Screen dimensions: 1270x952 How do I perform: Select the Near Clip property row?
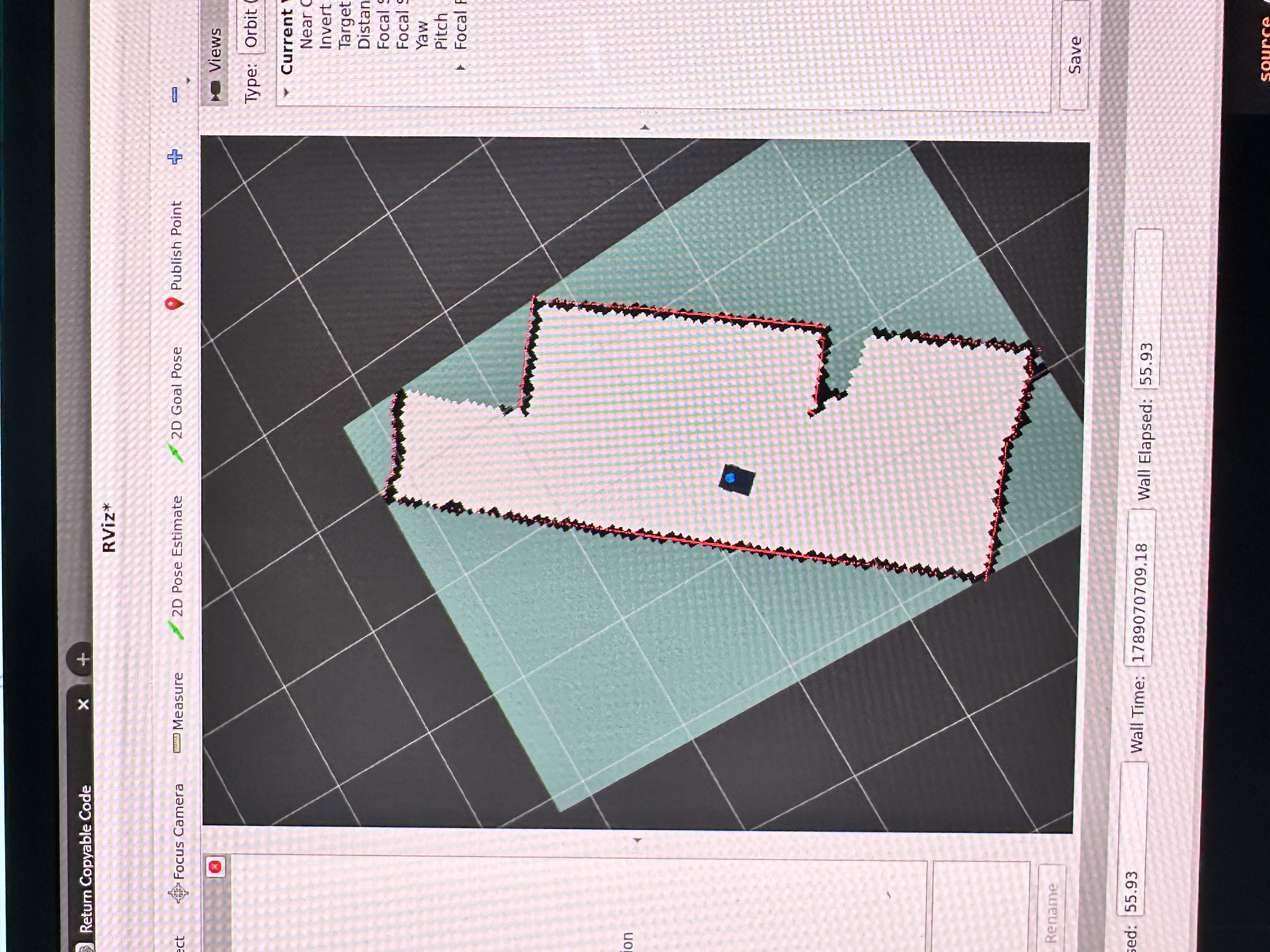(x=306, y=25)
